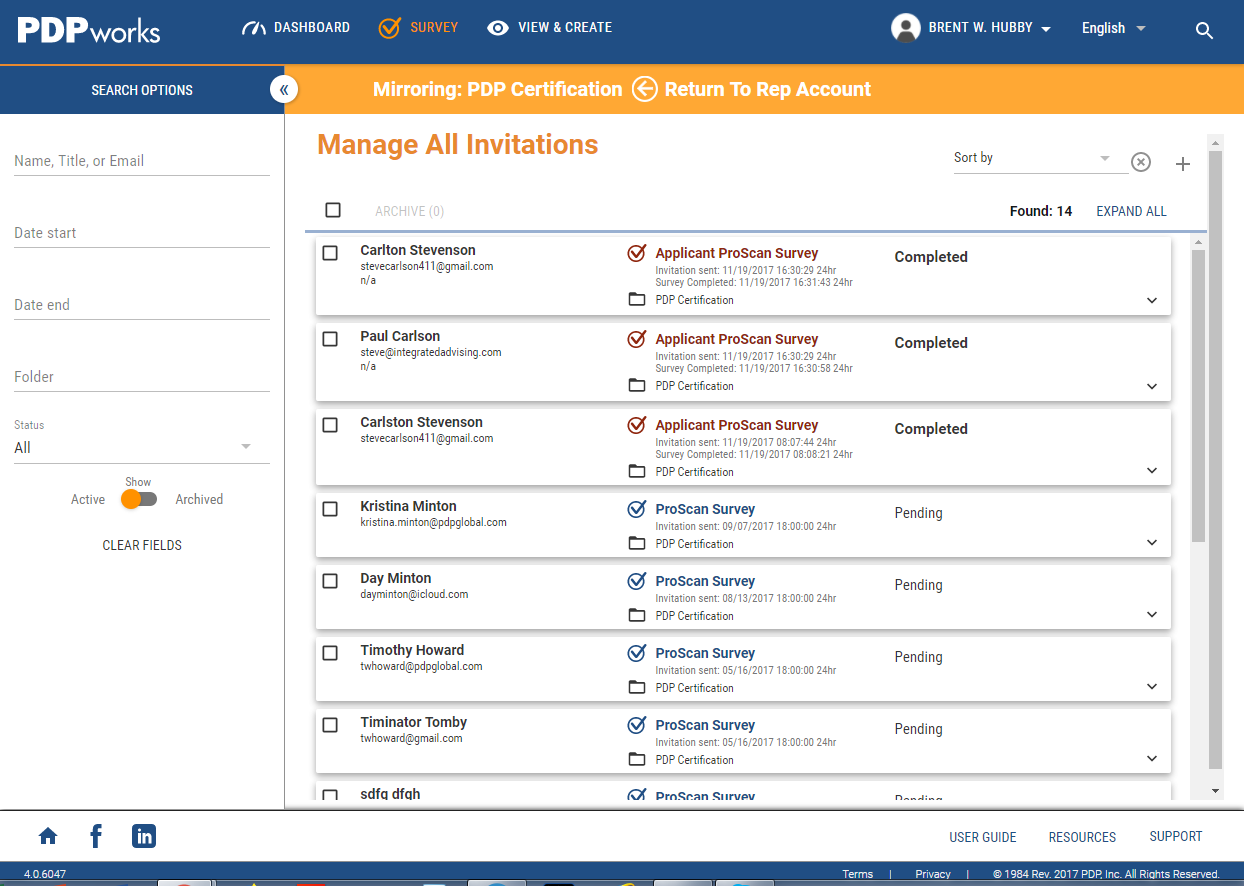Click the plus icon to add invitation

point(1183,164)
